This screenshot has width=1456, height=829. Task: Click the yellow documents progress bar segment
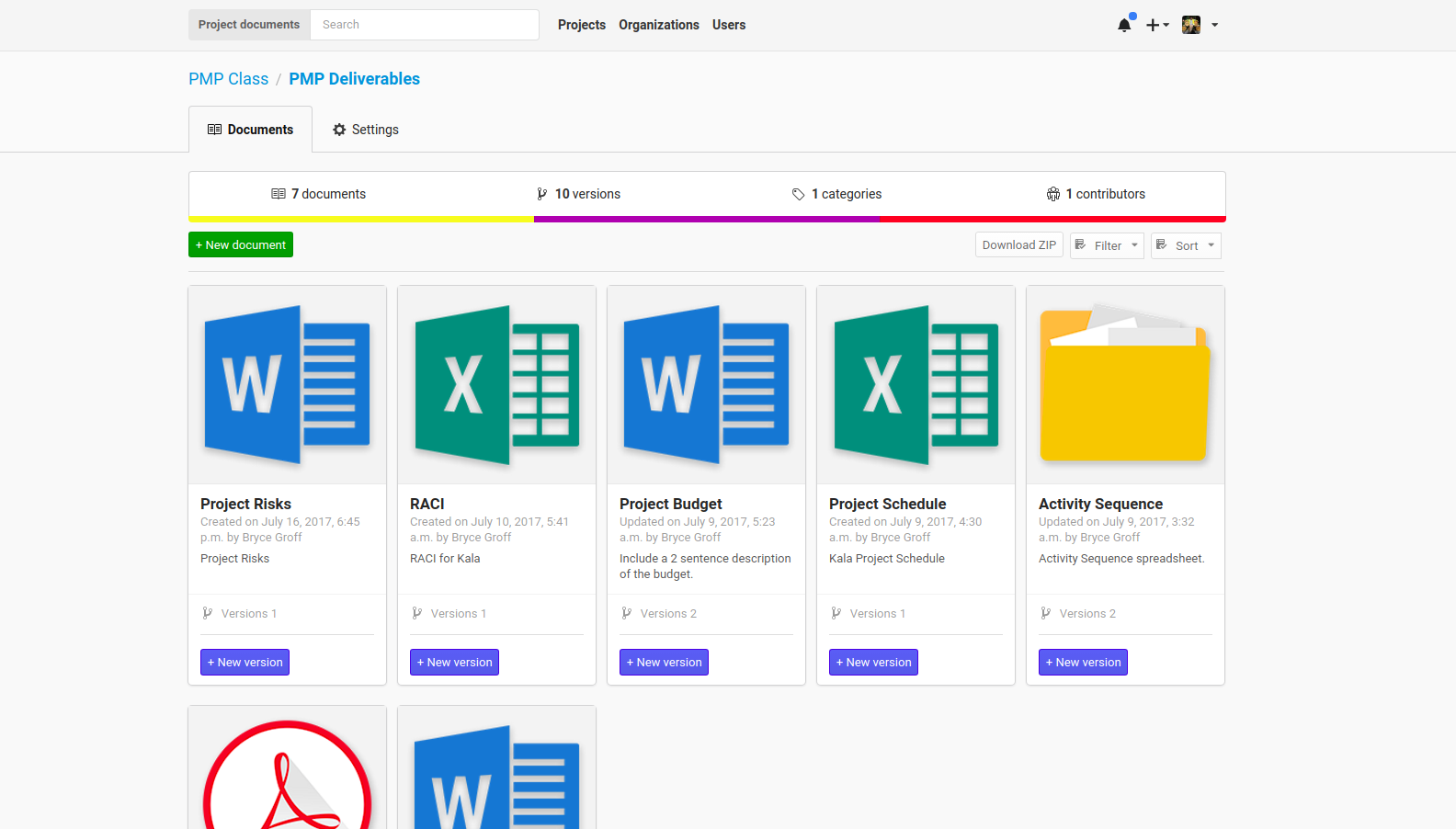click(x=361, y=219)
